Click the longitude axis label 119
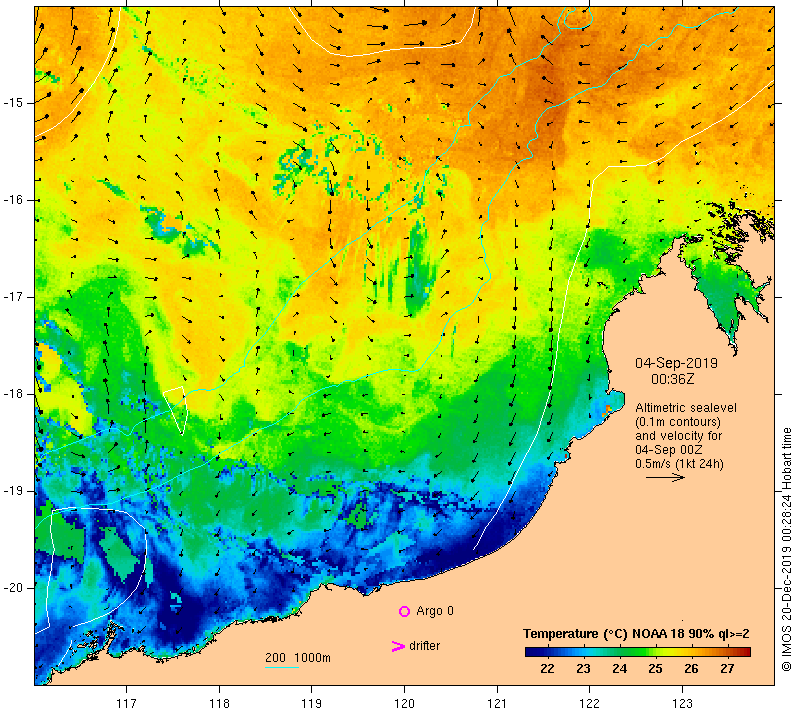The height and width of the screenshot is (710, 800). click(312, 703)
